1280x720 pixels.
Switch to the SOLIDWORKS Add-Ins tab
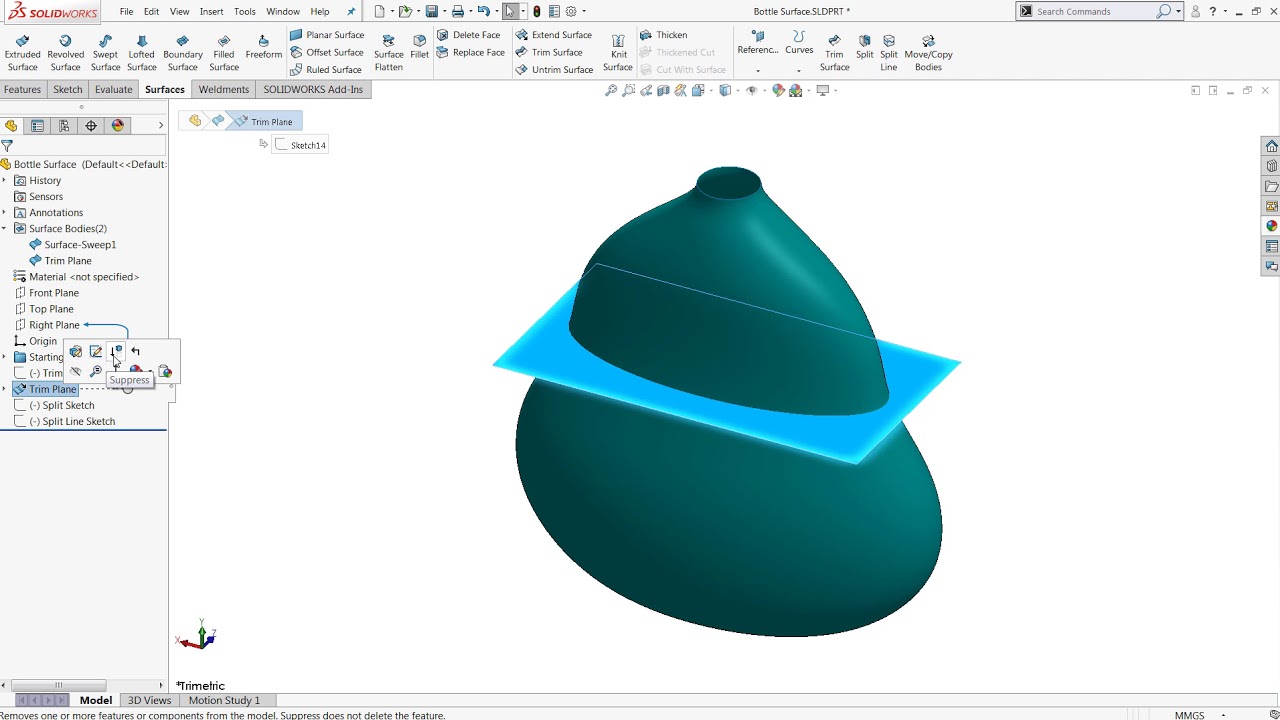(x=313, y=89)
